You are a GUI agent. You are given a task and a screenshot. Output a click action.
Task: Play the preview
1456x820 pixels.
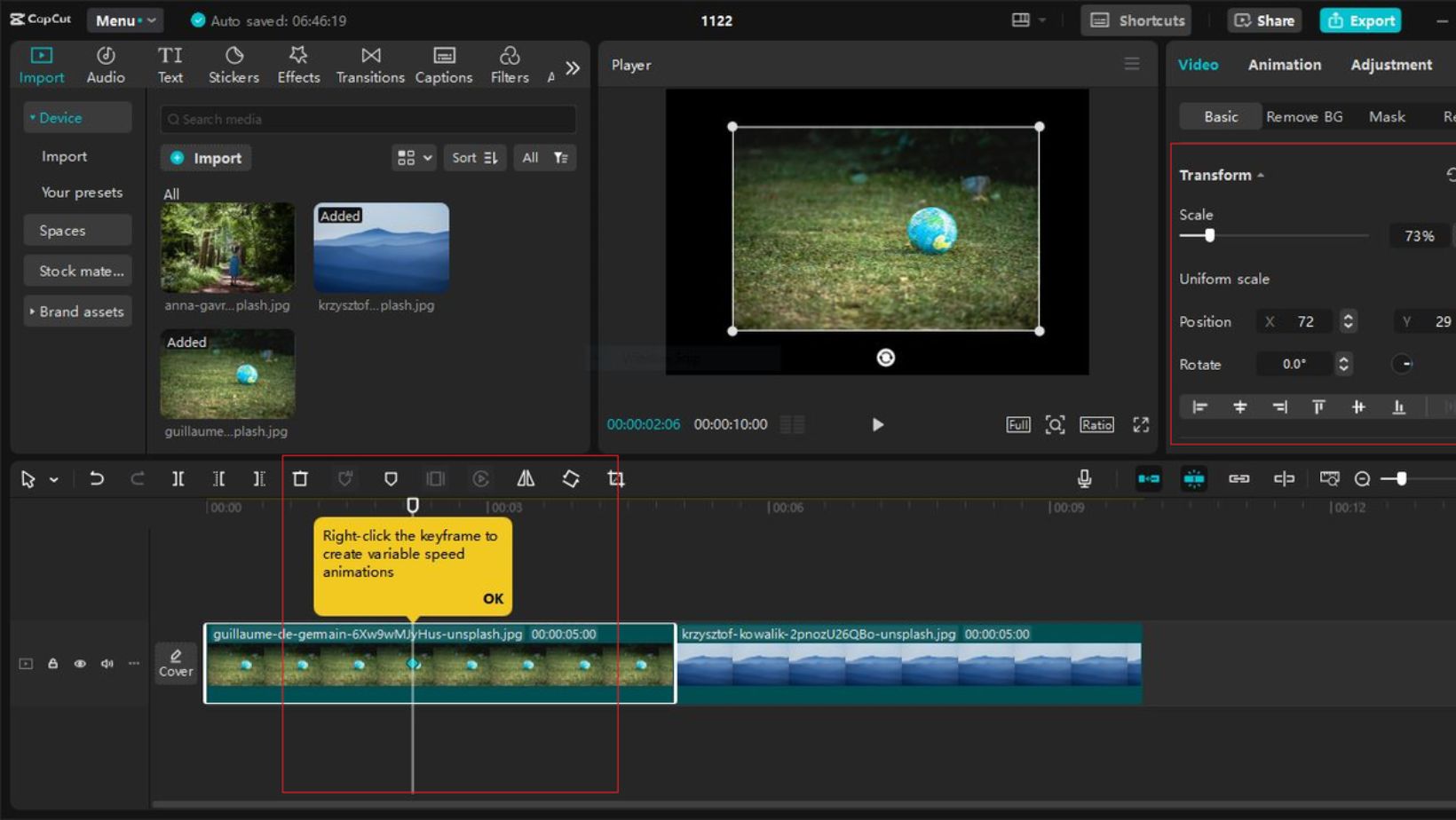[877, 425]
